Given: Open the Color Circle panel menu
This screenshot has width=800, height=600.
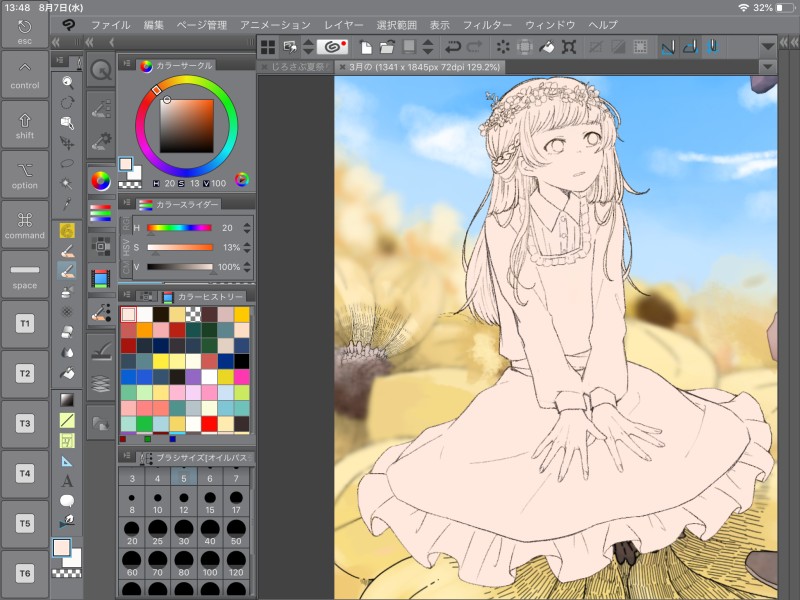Looking at the screenshot, I should click(x=127, y=65).
